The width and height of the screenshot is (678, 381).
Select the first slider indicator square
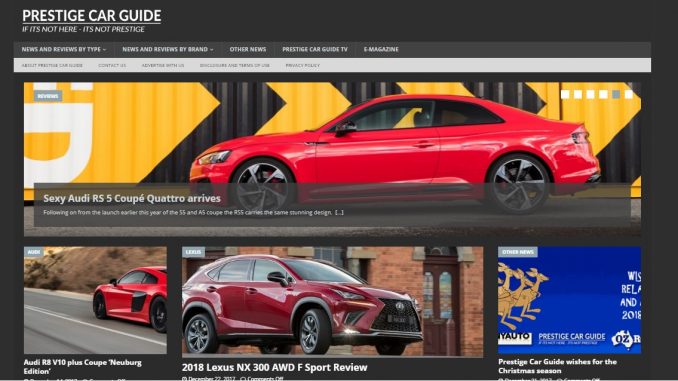[x=565, y=94]
